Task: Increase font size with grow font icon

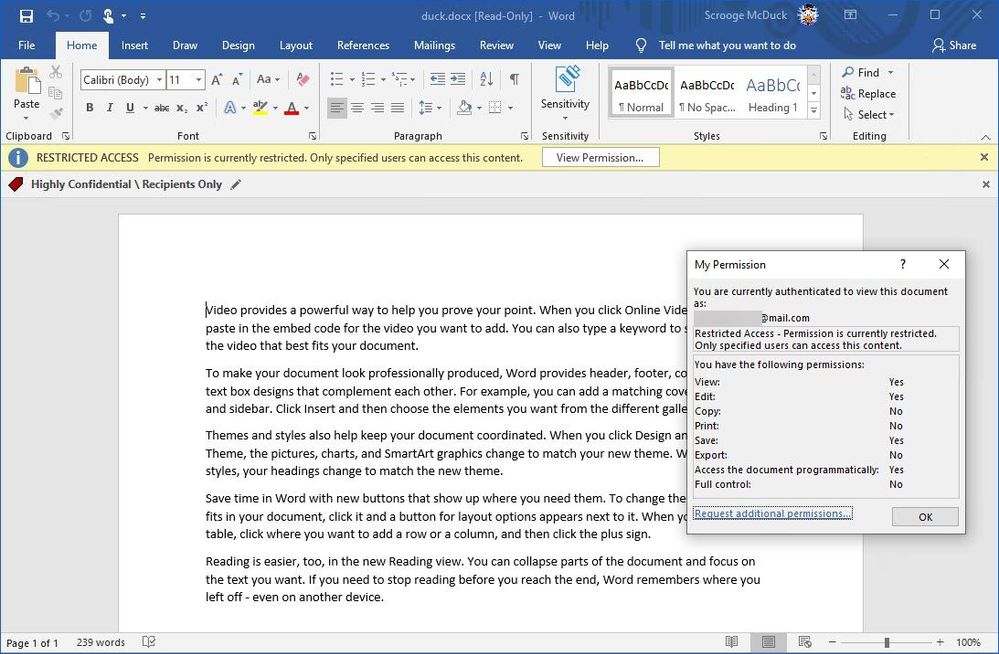Action: 217,80
